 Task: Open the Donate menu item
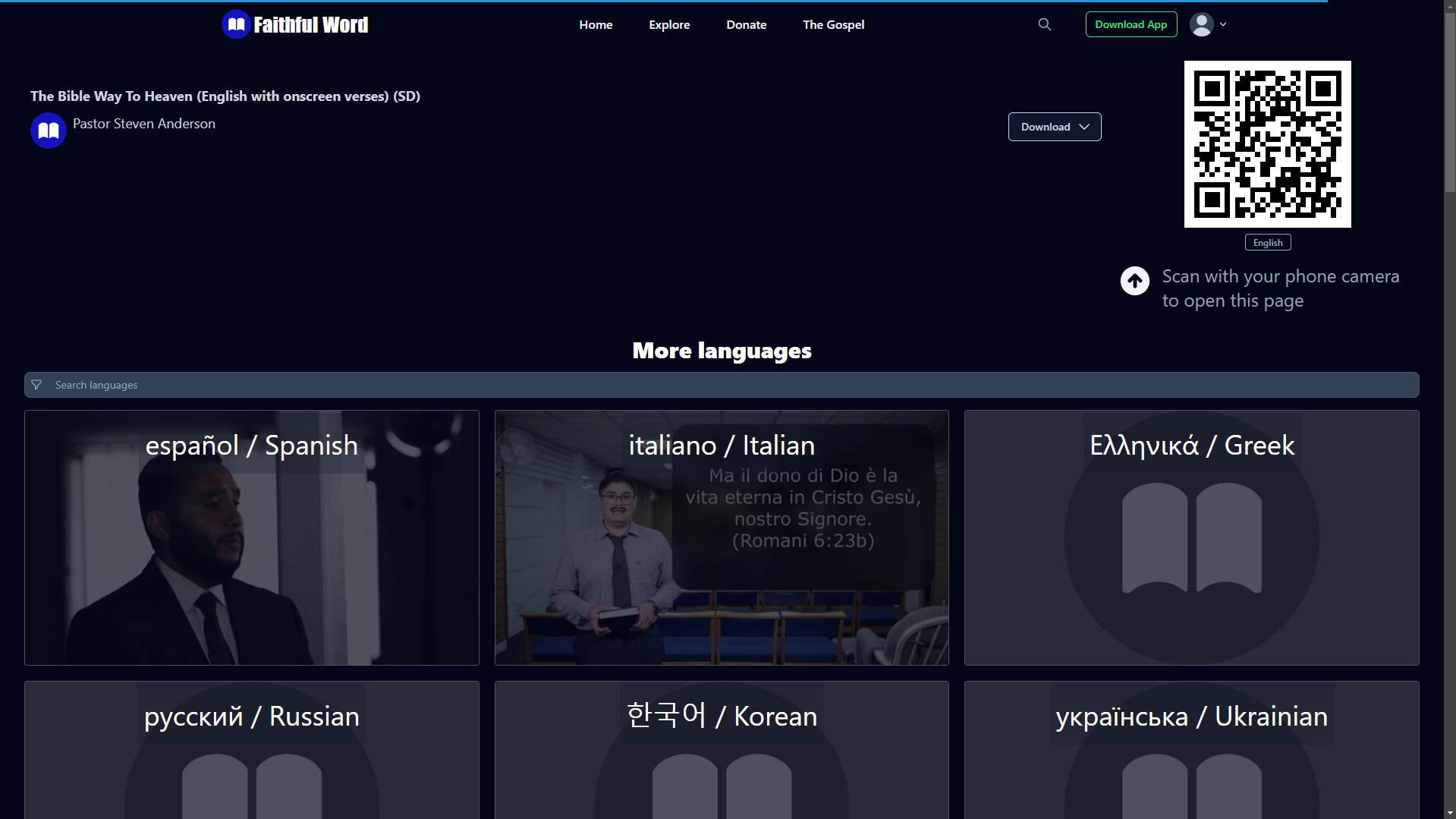click(747, 24)
